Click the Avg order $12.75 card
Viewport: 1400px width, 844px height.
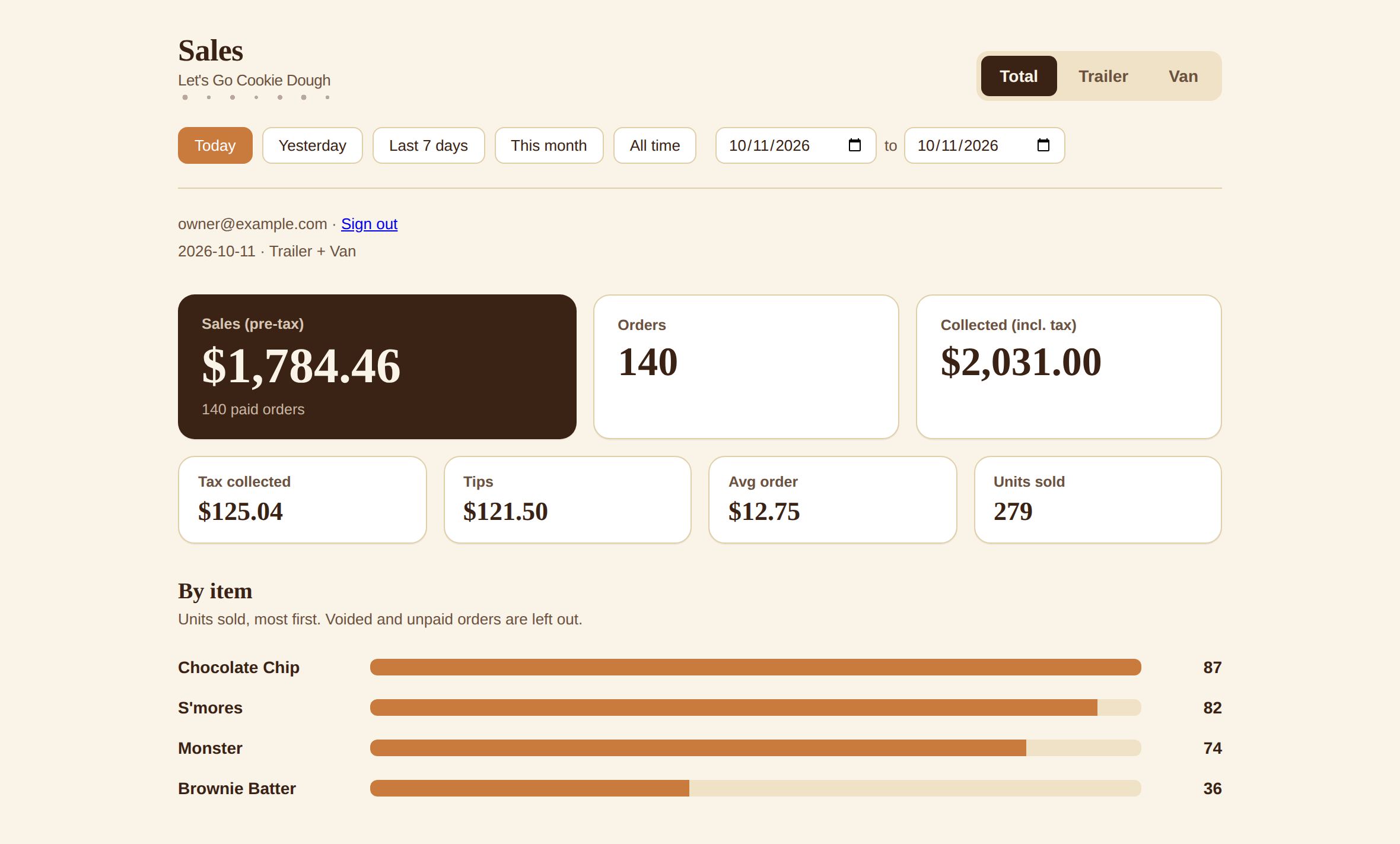833,500
